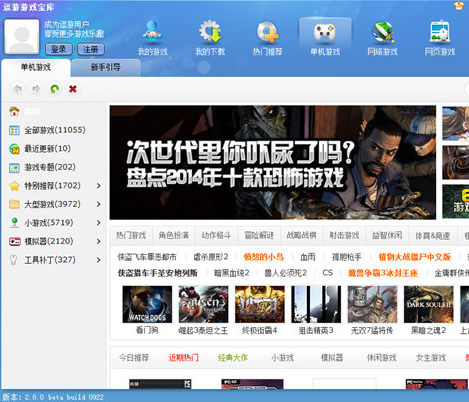469x402 pixels.
Task: Open the 侠盗飞车罪恶都市 link
Action: pyautogui.click(x=147, y=257)
